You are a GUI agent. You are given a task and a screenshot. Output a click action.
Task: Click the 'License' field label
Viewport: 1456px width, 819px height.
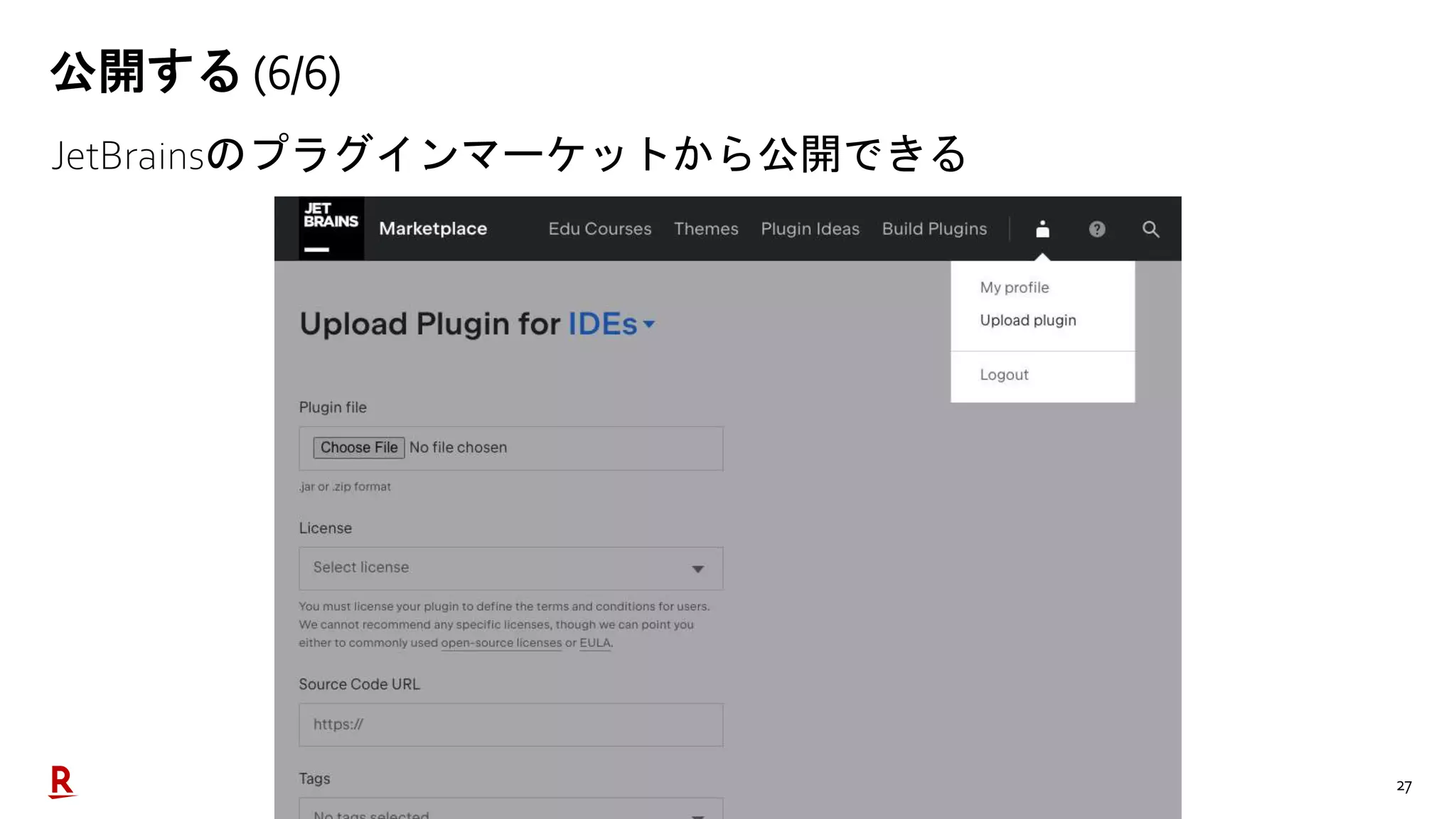click(x=326, y=528)
